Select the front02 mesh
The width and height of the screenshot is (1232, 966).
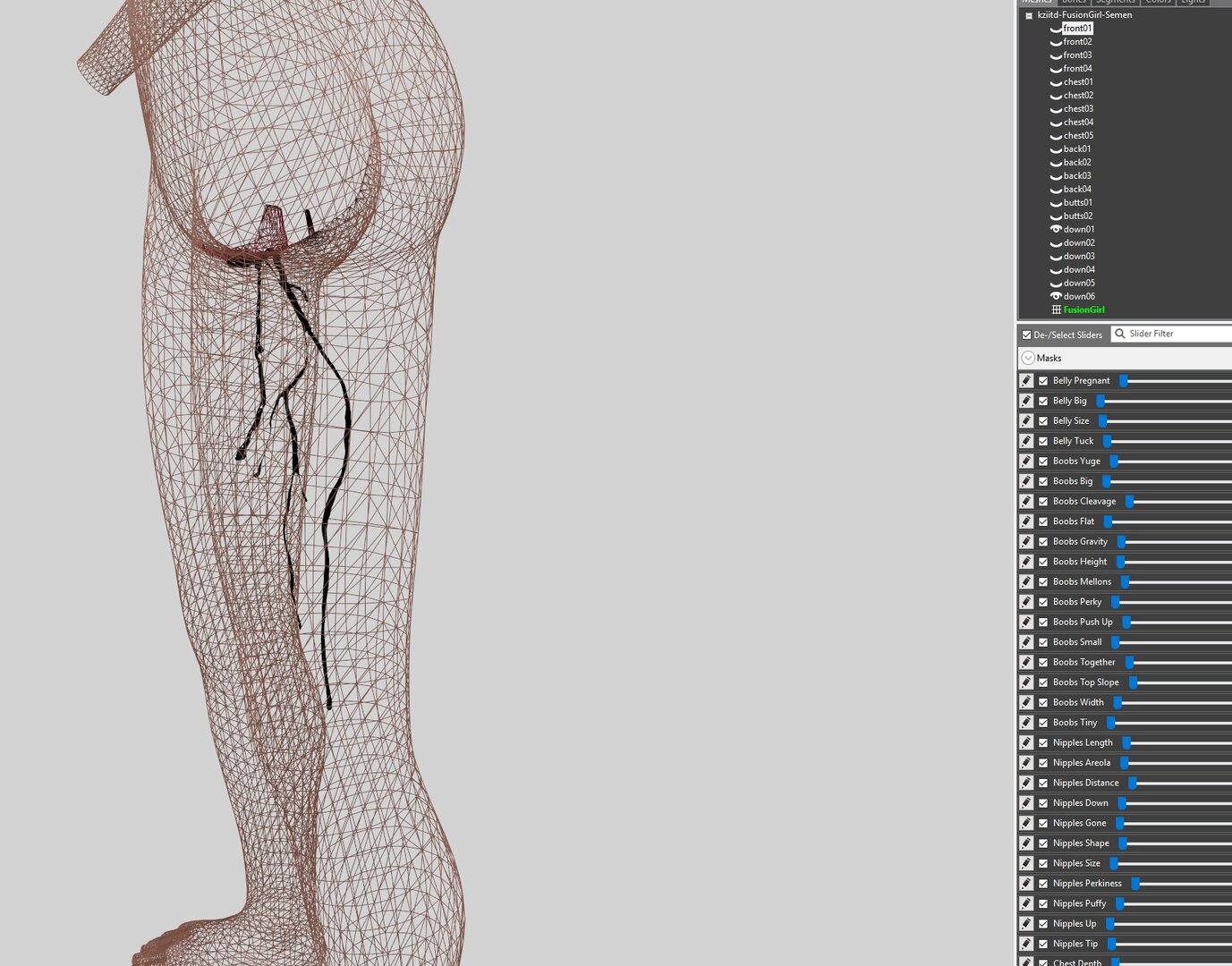pos(1077,42)
